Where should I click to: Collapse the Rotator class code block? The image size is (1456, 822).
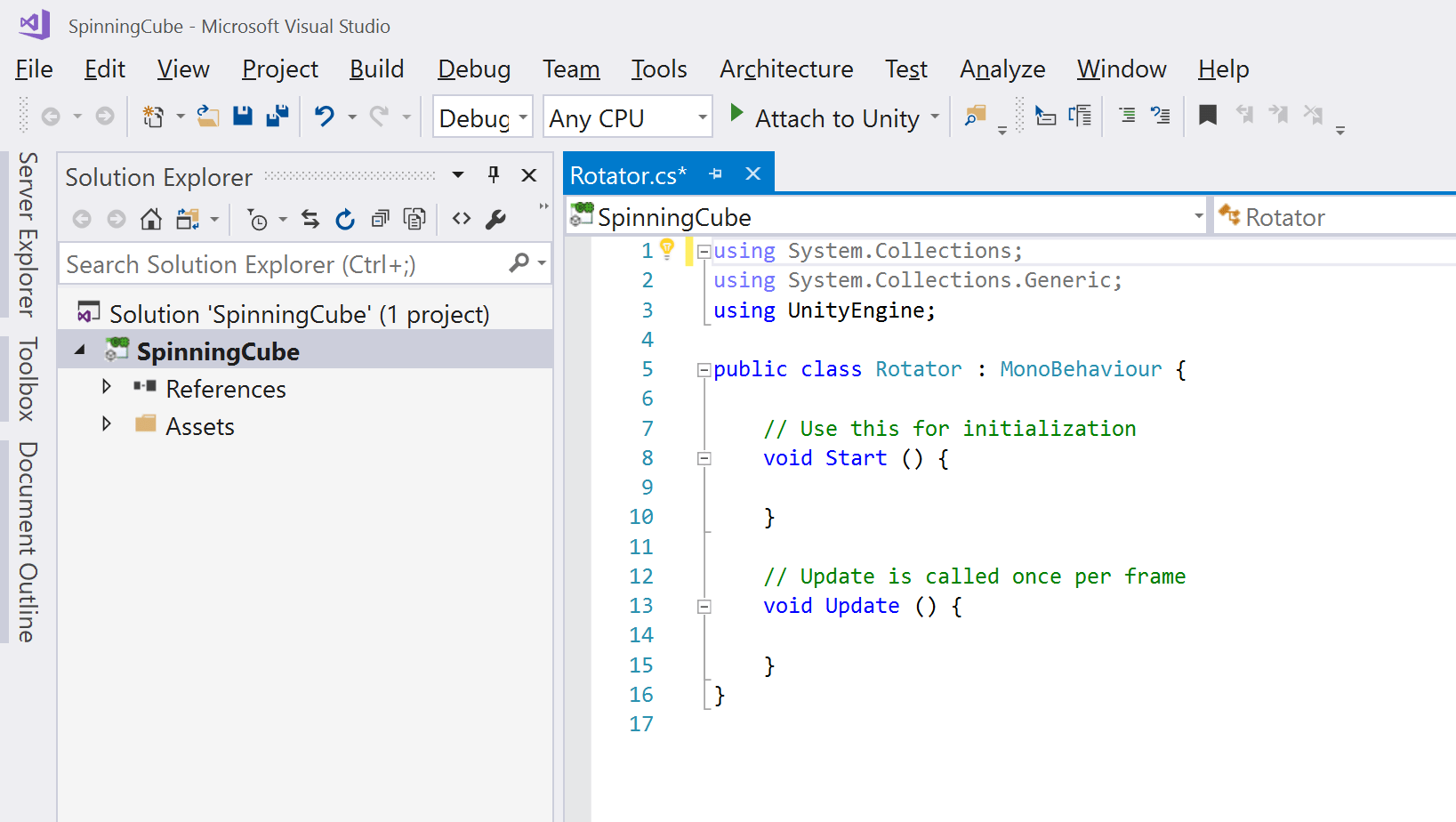(x=704, y=370)
